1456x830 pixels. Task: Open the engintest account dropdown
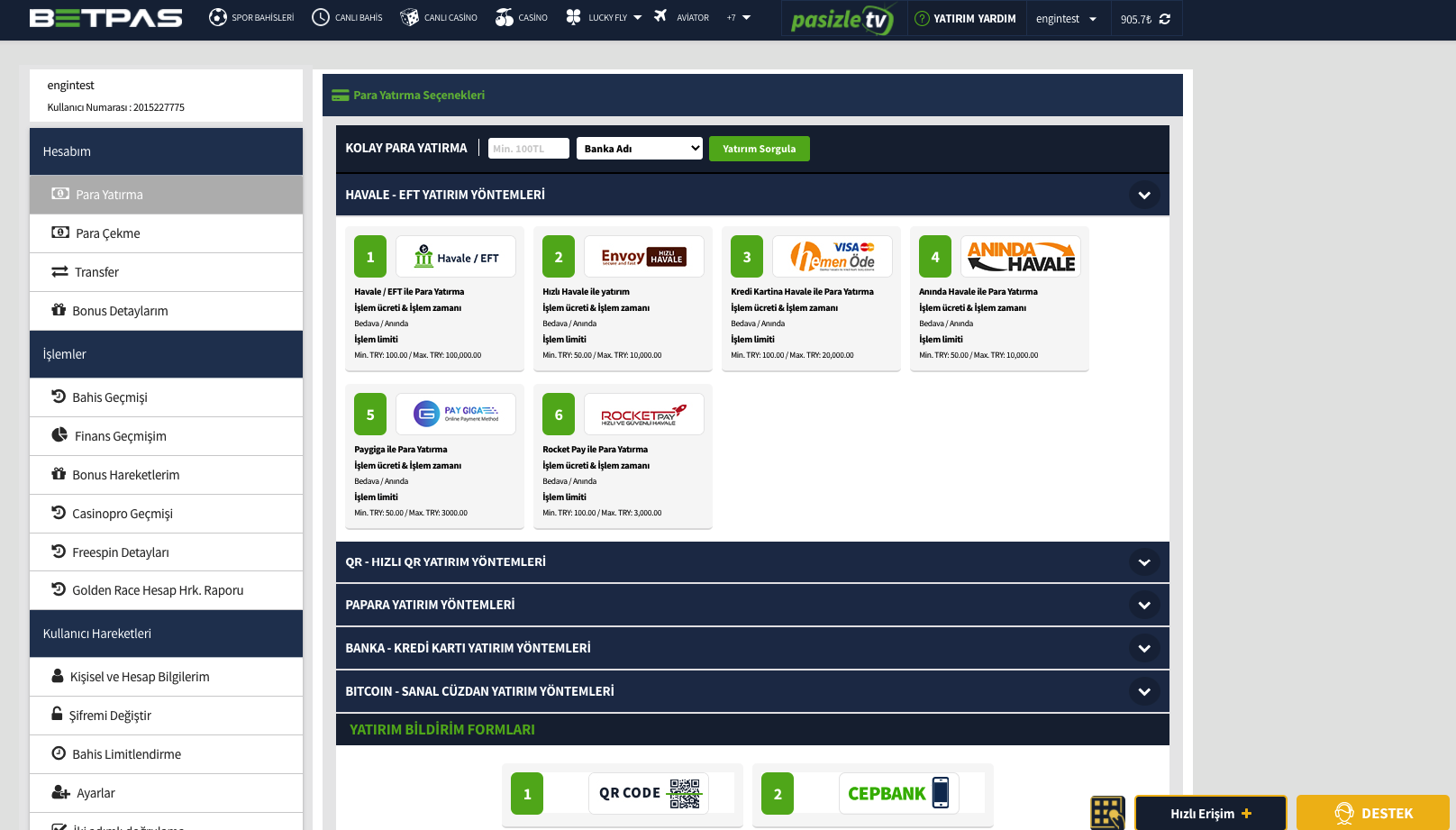pyautogui.click(x=1066, y=18)
